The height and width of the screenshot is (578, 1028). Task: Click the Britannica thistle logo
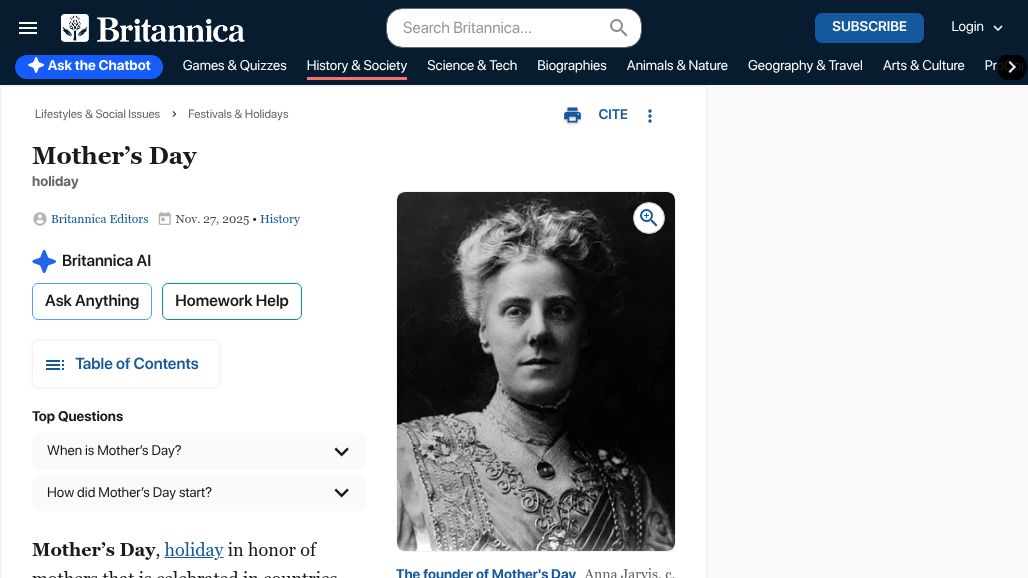75,28
